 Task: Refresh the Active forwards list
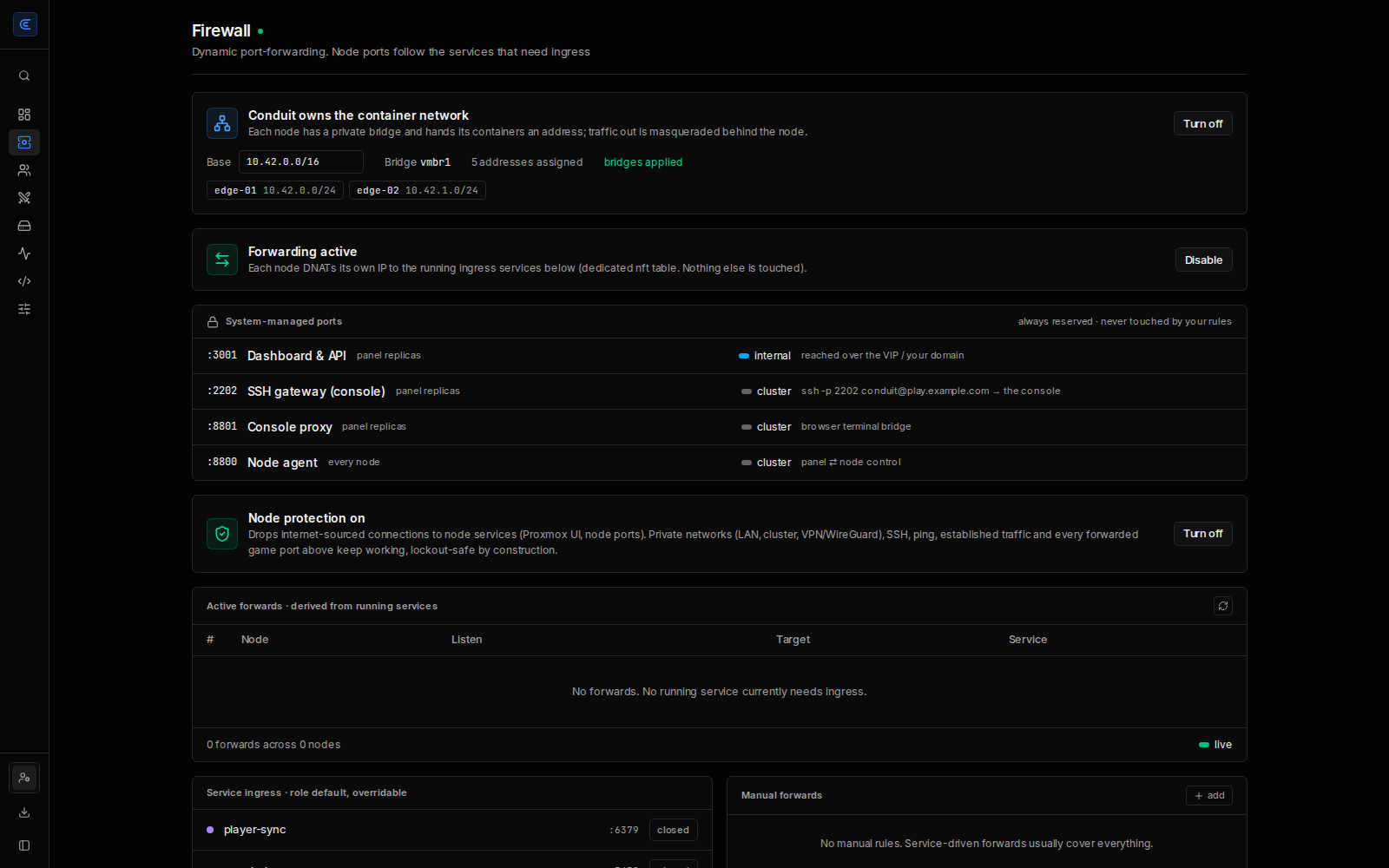(x=1223, y=606)
